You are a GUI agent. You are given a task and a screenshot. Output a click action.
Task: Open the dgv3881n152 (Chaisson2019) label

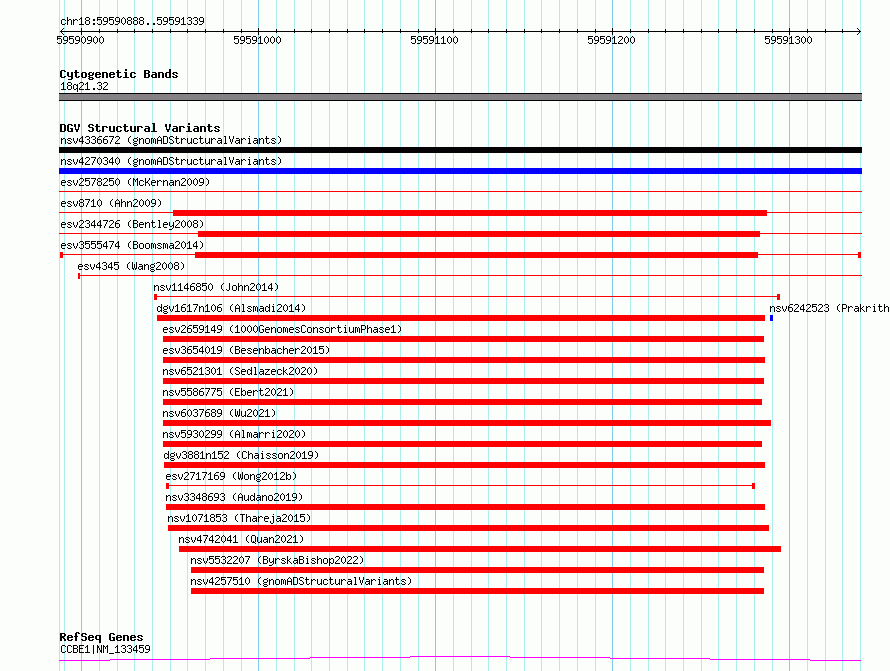(241, 455)
